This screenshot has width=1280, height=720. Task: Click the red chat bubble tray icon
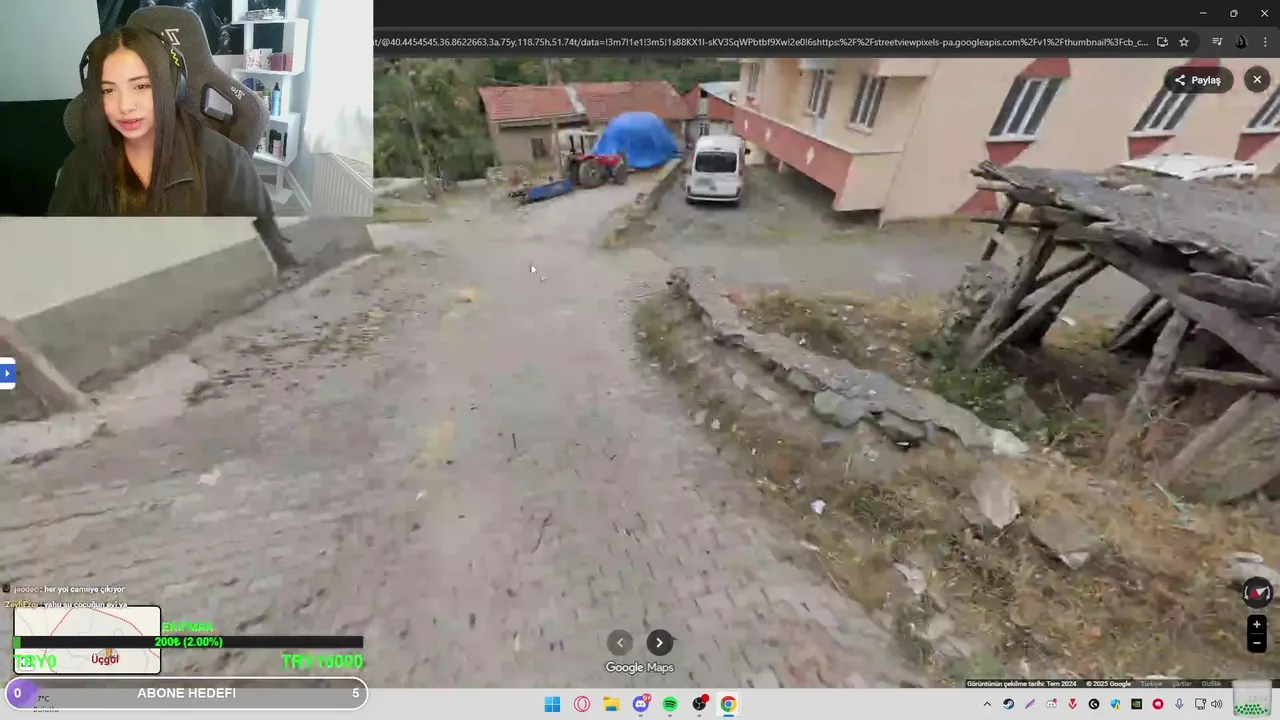pyautogui.click(x=1158, y=704)
